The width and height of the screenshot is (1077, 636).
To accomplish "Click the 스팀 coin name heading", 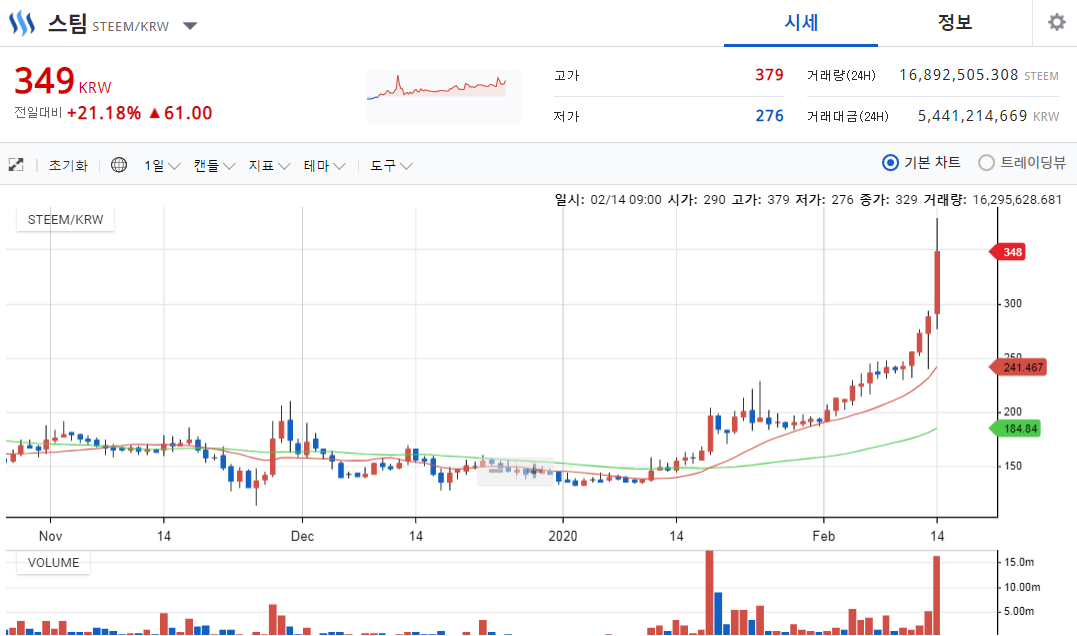I will click(67, 23).
